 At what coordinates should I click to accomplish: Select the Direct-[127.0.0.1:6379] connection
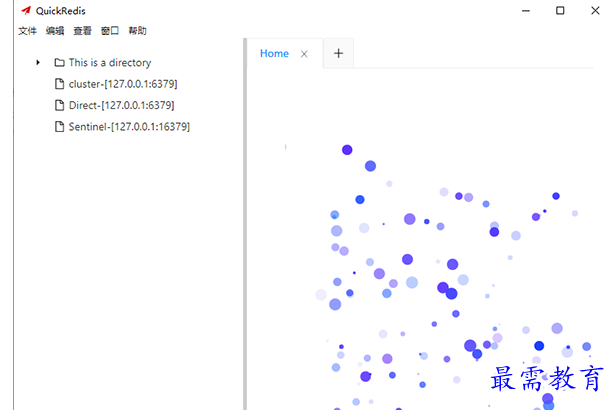pos(121,105)
